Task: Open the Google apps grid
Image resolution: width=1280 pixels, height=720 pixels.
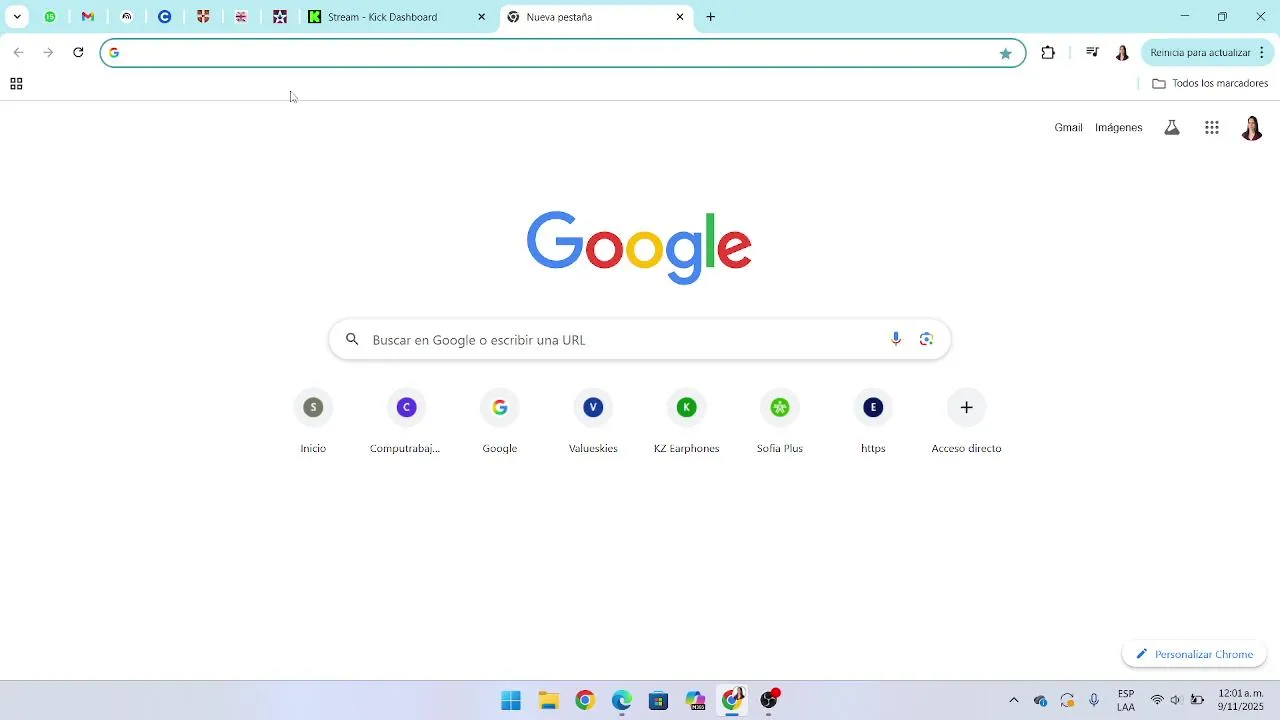Action: (x=1212, y=128)
